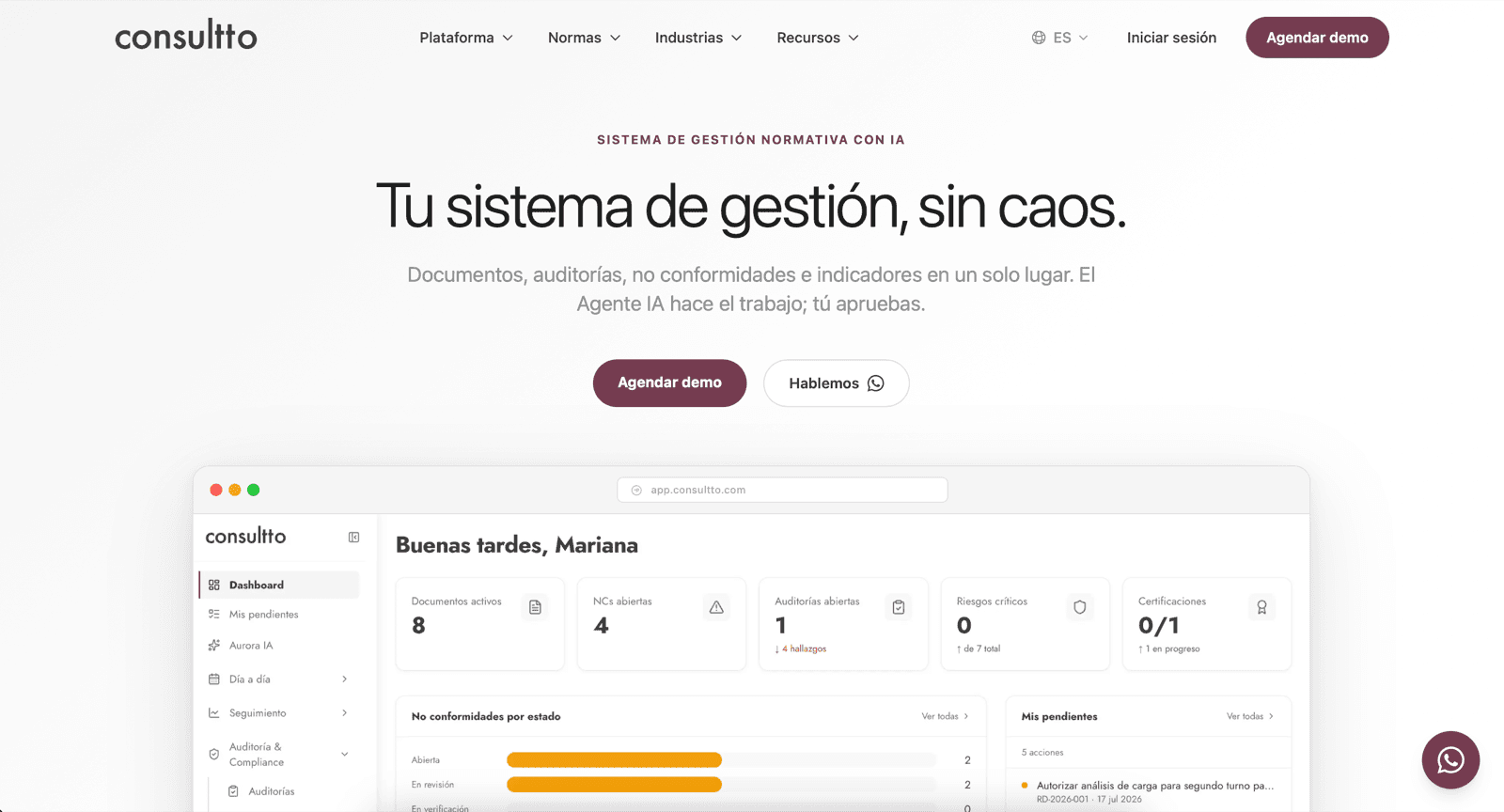Screen dimensions: 1504x812
Task: Open the floating WhatsApp chat button
Action: tap(1450, 759)
